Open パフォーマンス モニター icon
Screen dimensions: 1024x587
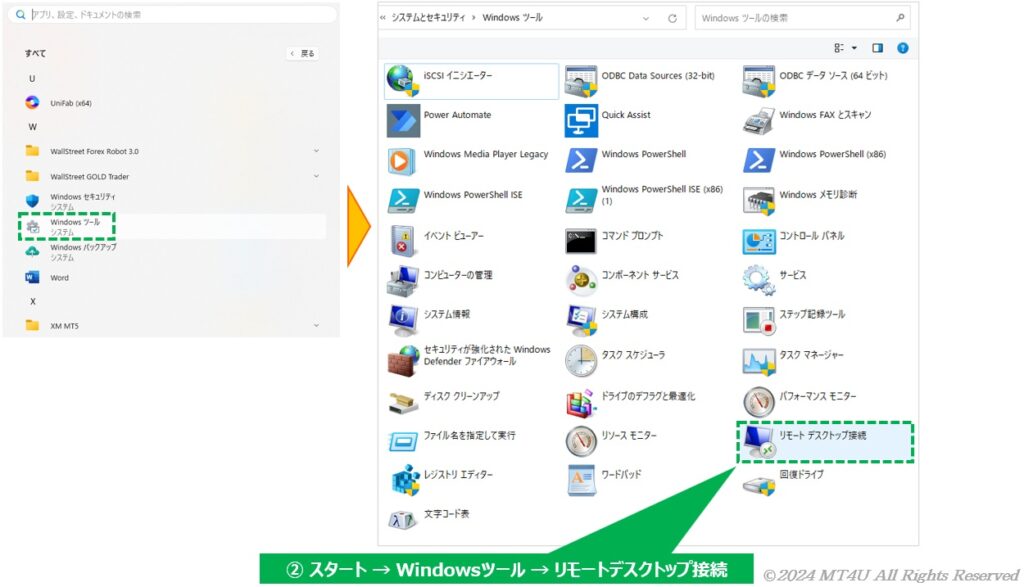(x=759, y=402)
